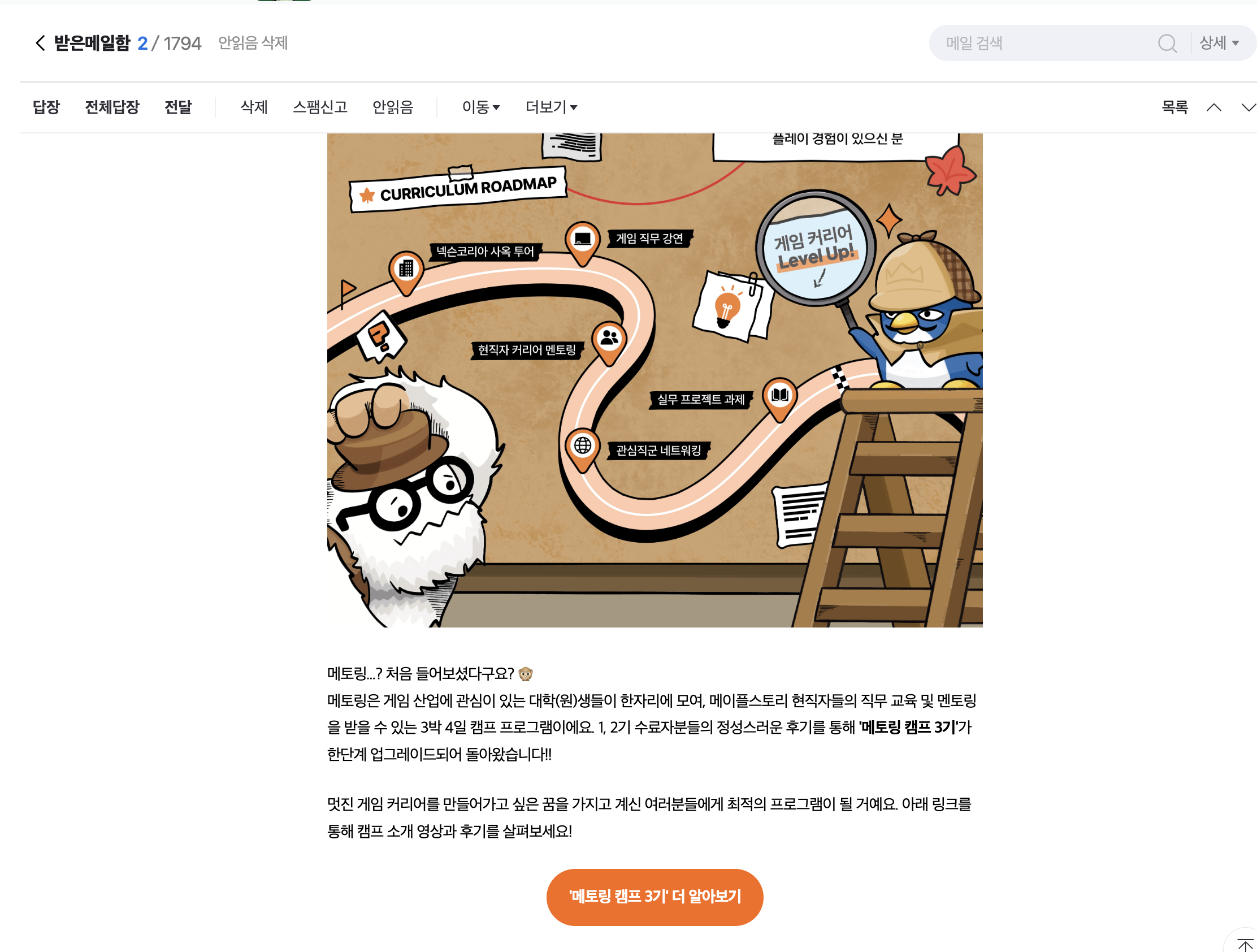1257x952 pixels.
Task: Return to 목록 mail list
Action: pos(1174,107)
